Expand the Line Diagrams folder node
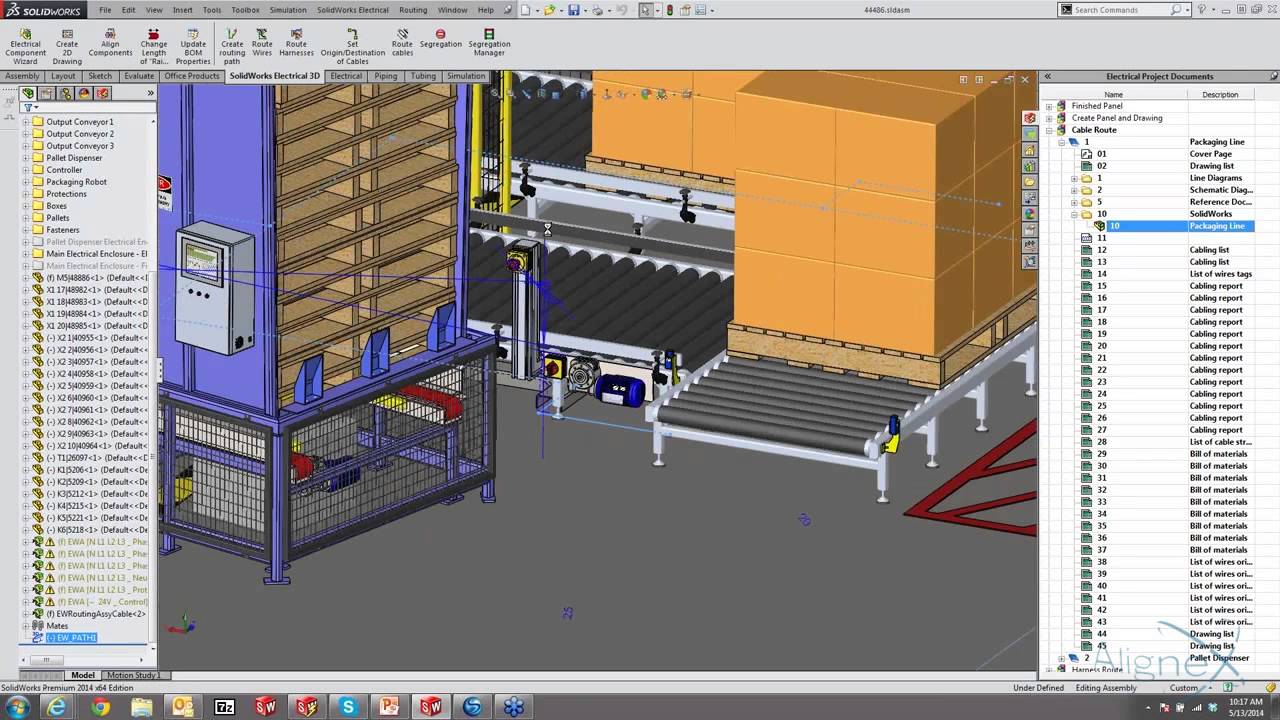This screenshot has width=1280, height=720. point(1074,178)
